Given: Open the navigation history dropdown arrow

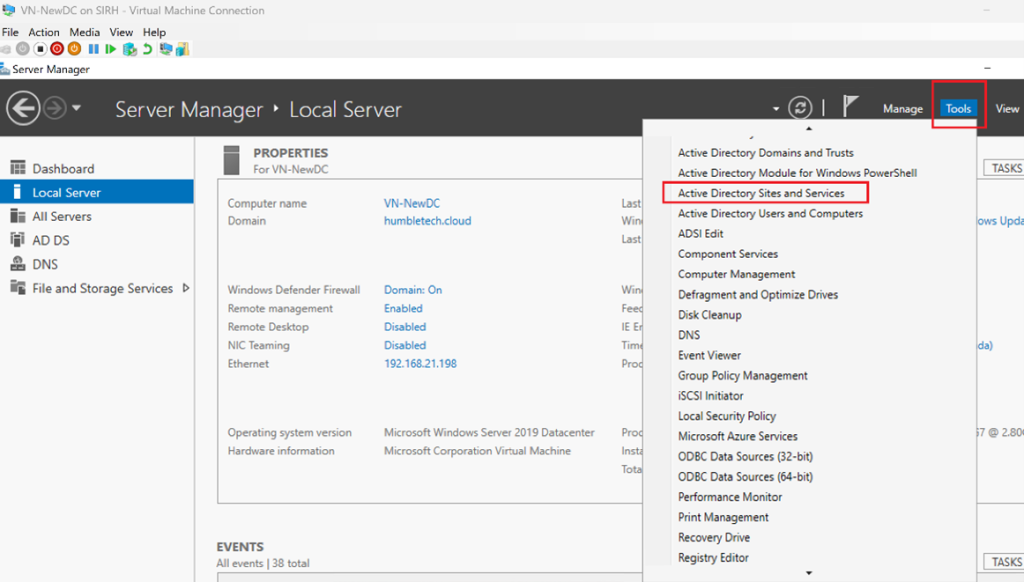Looking at the screenshot, I should pyautogui.click(x=77, y=108).
